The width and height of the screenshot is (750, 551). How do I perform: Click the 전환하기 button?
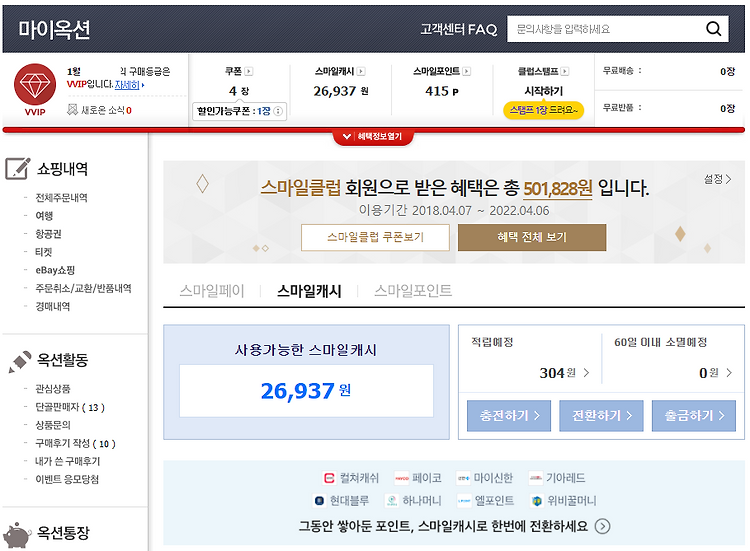[x=601, y=416]
